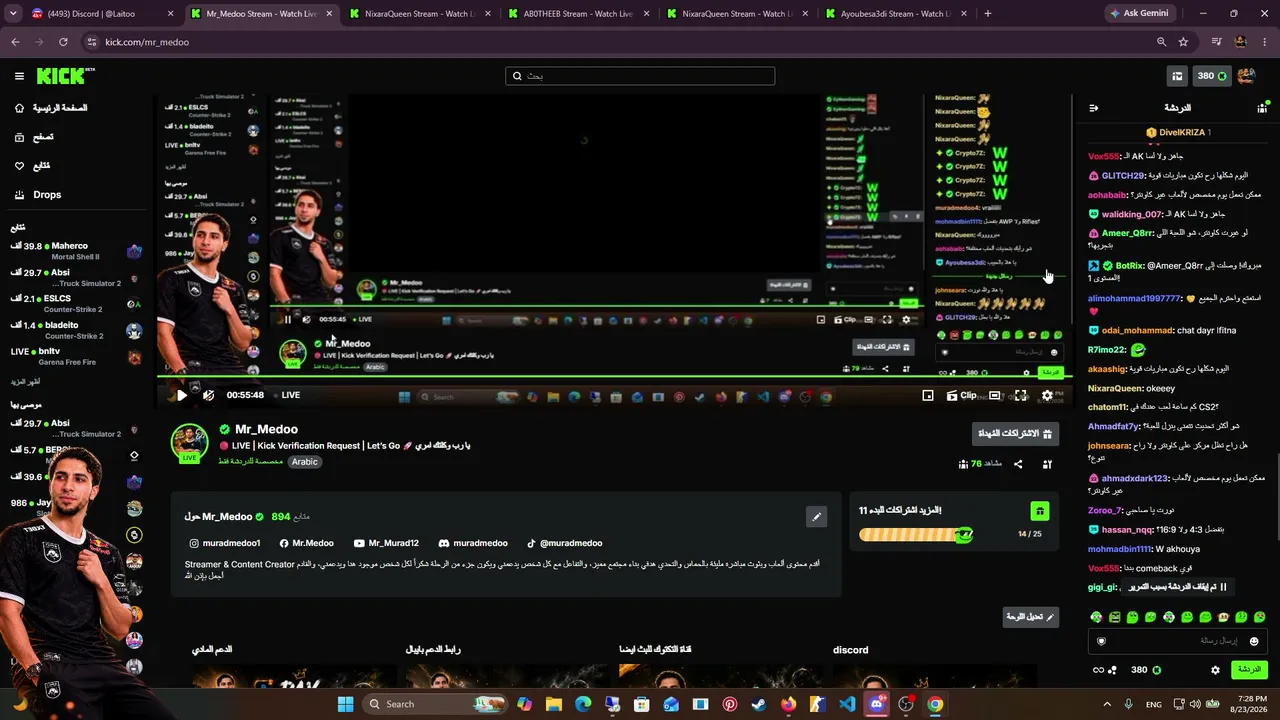Image resolution: width=1280 pixels, height=720 pixels.
Task: Open the 380 KICKs balance button in header
Action: [1212, 76]
